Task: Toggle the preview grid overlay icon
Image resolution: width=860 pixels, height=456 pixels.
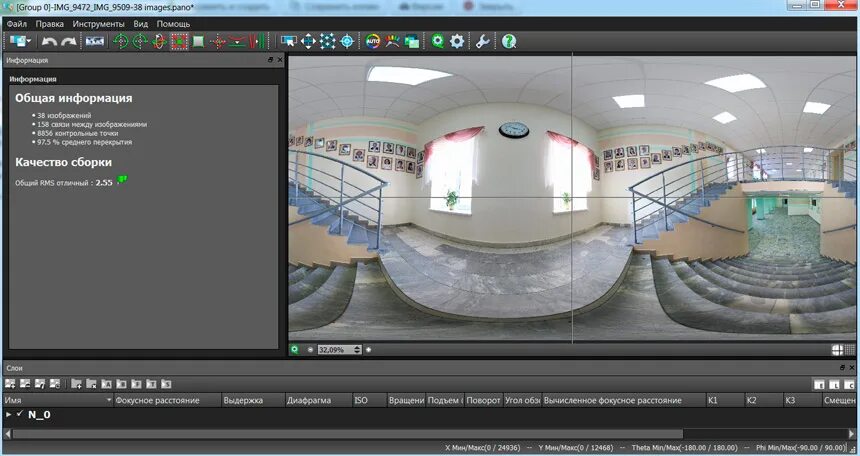Action: coord(849,350)
